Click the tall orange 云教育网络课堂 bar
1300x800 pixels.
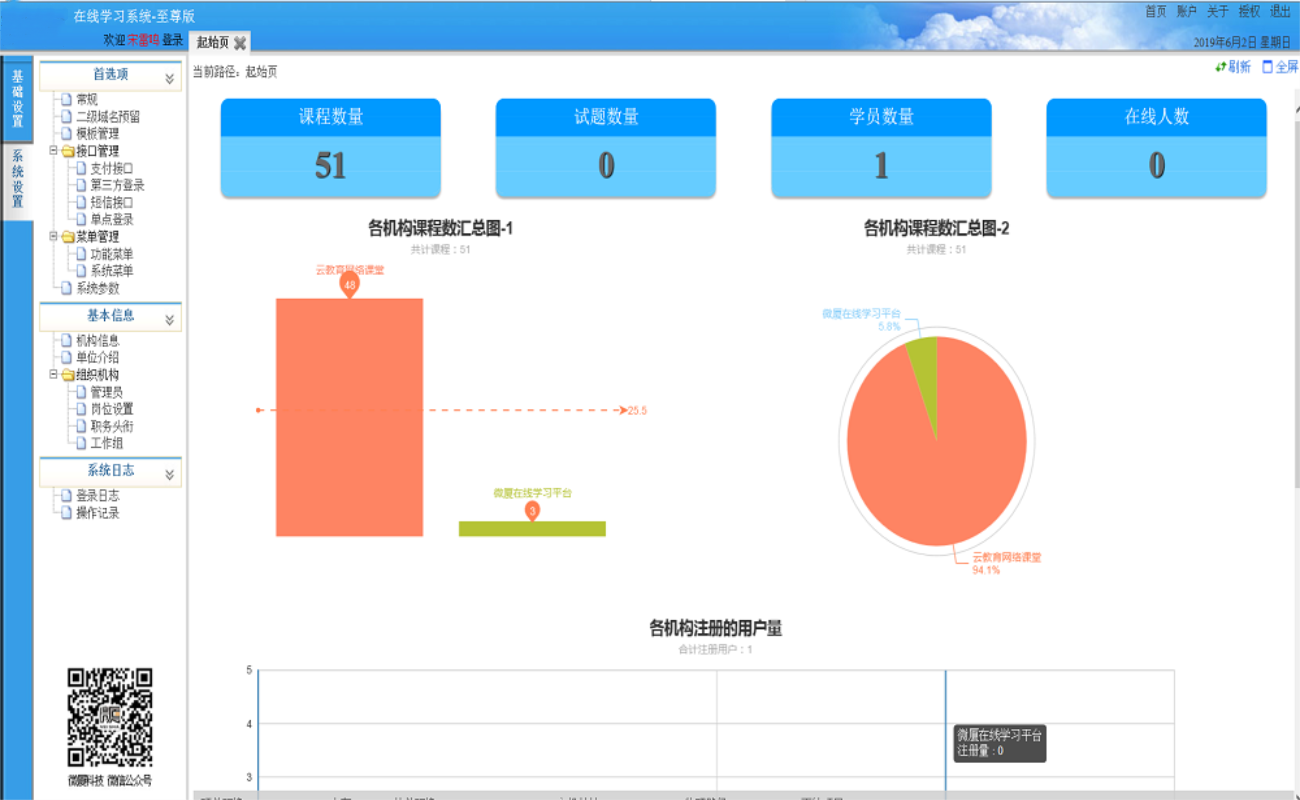click(349, 417)
